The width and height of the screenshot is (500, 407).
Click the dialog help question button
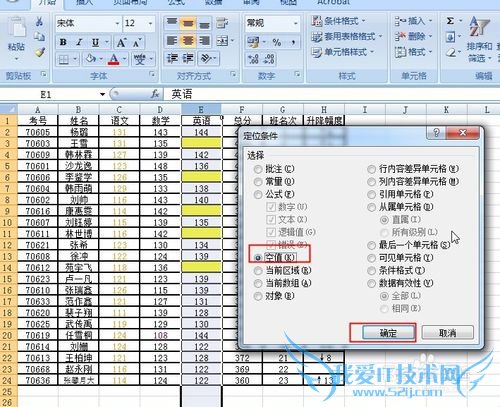point(436,133)
